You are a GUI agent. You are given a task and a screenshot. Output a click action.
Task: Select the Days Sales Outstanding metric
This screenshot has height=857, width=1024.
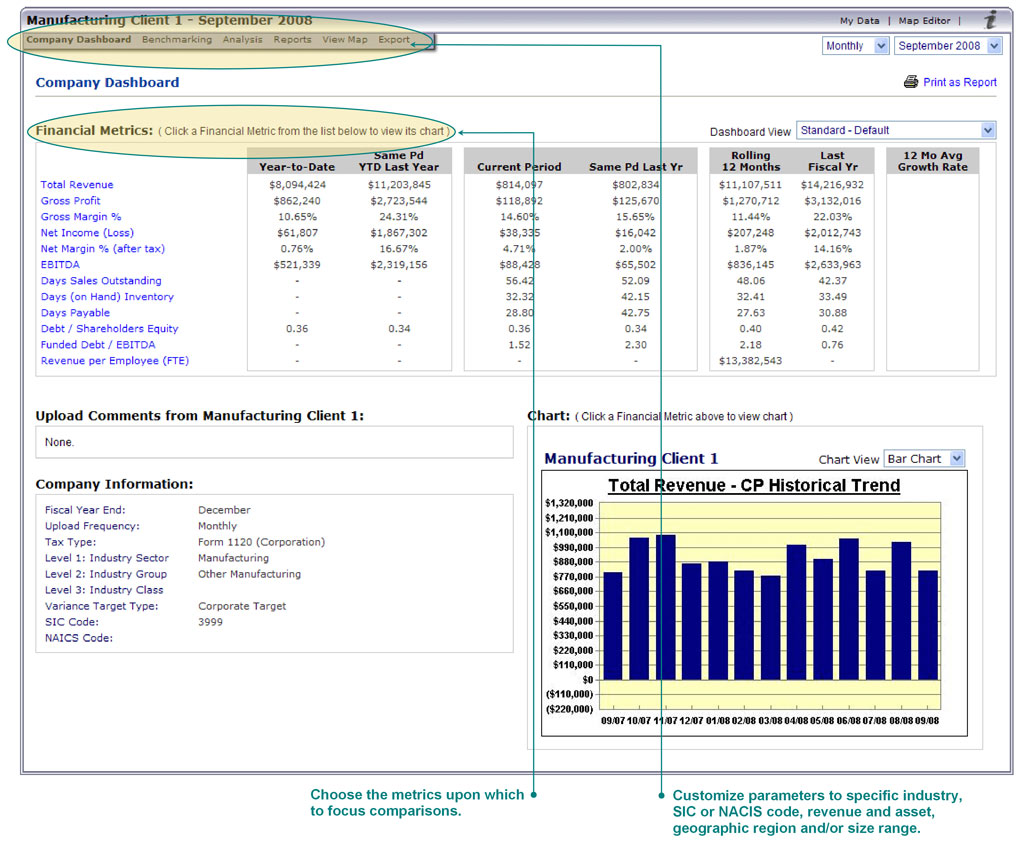pyautogui.click(x=101, y=281)
